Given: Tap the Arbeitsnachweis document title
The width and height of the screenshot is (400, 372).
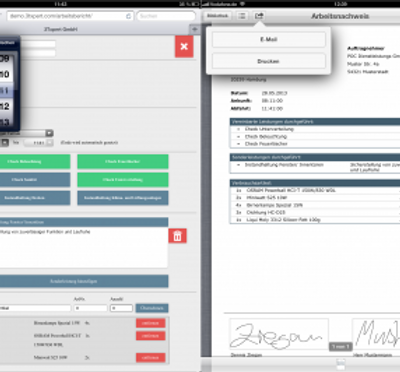Looking at the screenshot, I should pyautogui.click(x=340, y=16).
